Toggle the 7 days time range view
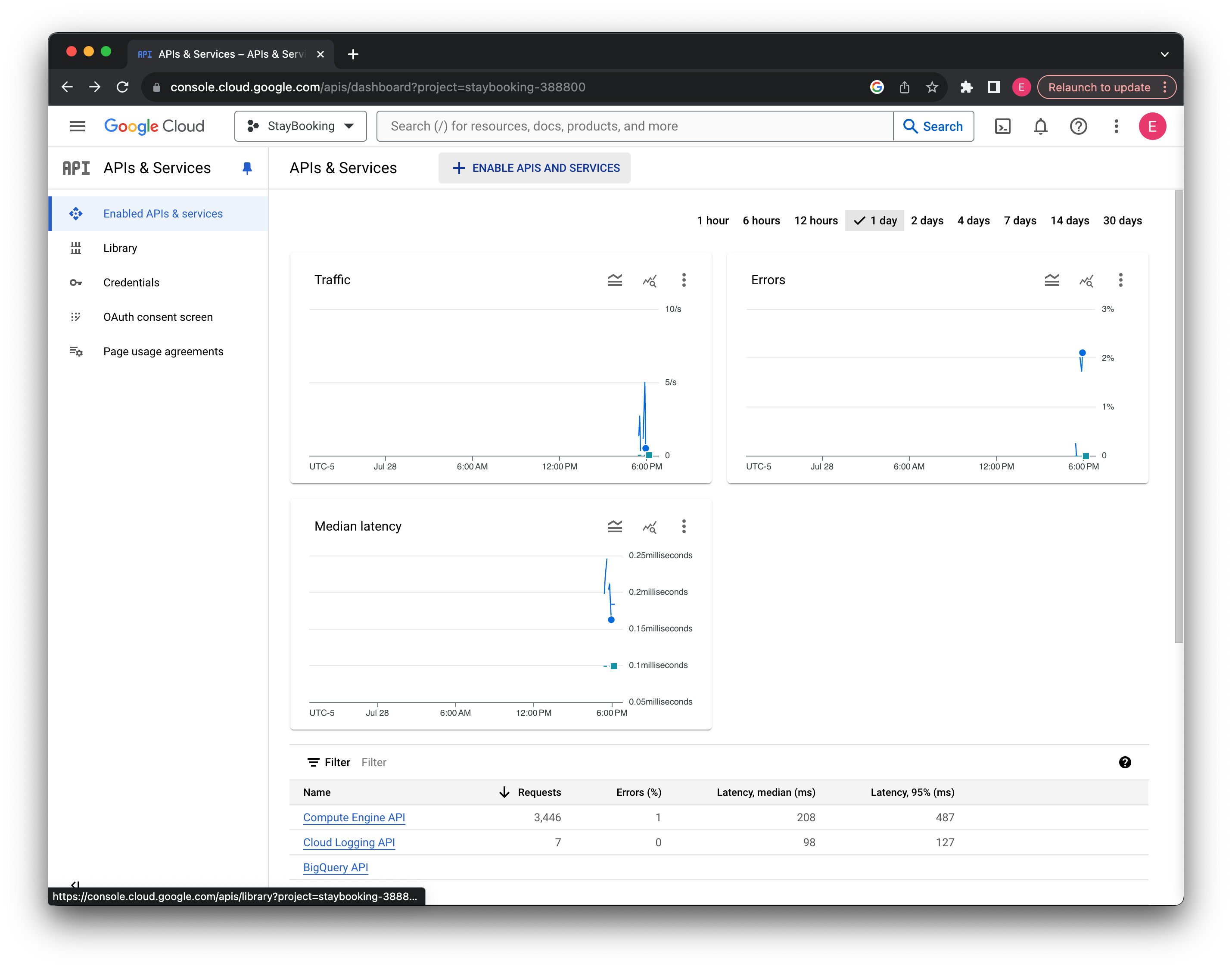 click(x=1019, y=220)
